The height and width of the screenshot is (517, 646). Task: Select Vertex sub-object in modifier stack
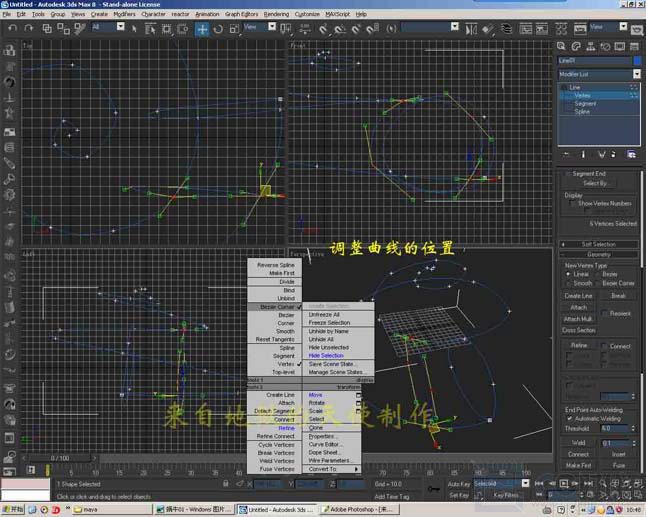click(x=582, y=95)
